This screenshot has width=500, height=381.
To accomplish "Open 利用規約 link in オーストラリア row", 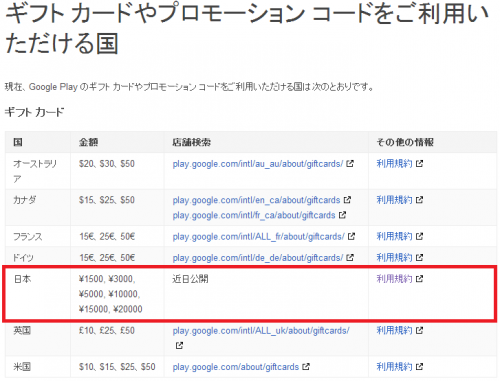I will click(x=394, y=164).
